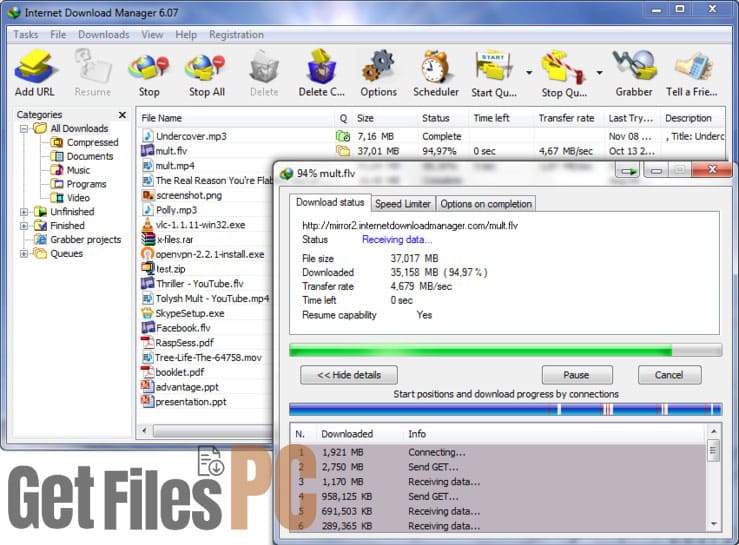Click the SkypeSetup.exe file icon
This screenshot has height=545, width=739.
click(148, 313)
